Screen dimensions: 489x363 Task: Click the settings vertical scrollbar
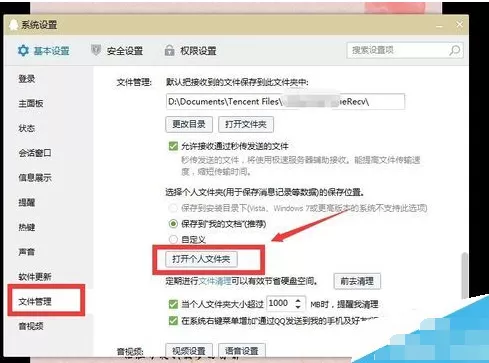(x=464, y=275)
